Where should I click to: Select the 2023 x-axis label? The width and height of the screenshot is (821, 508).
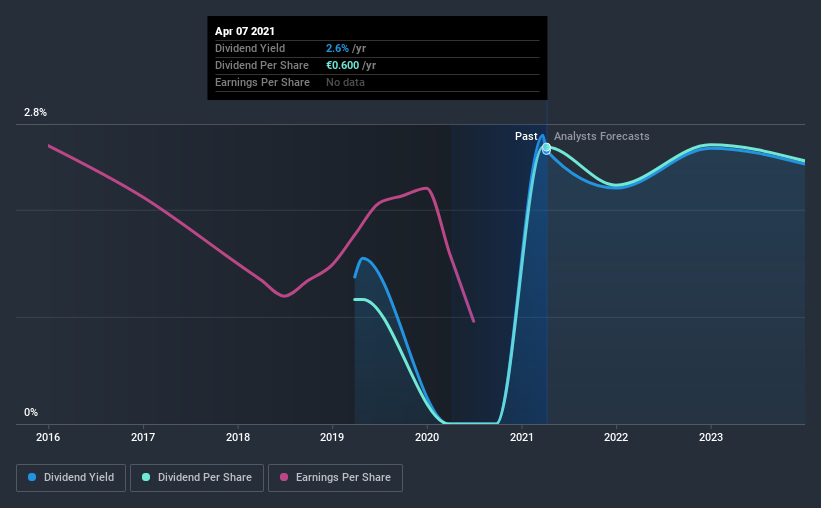pyautogui.click(x=711, y=437)
